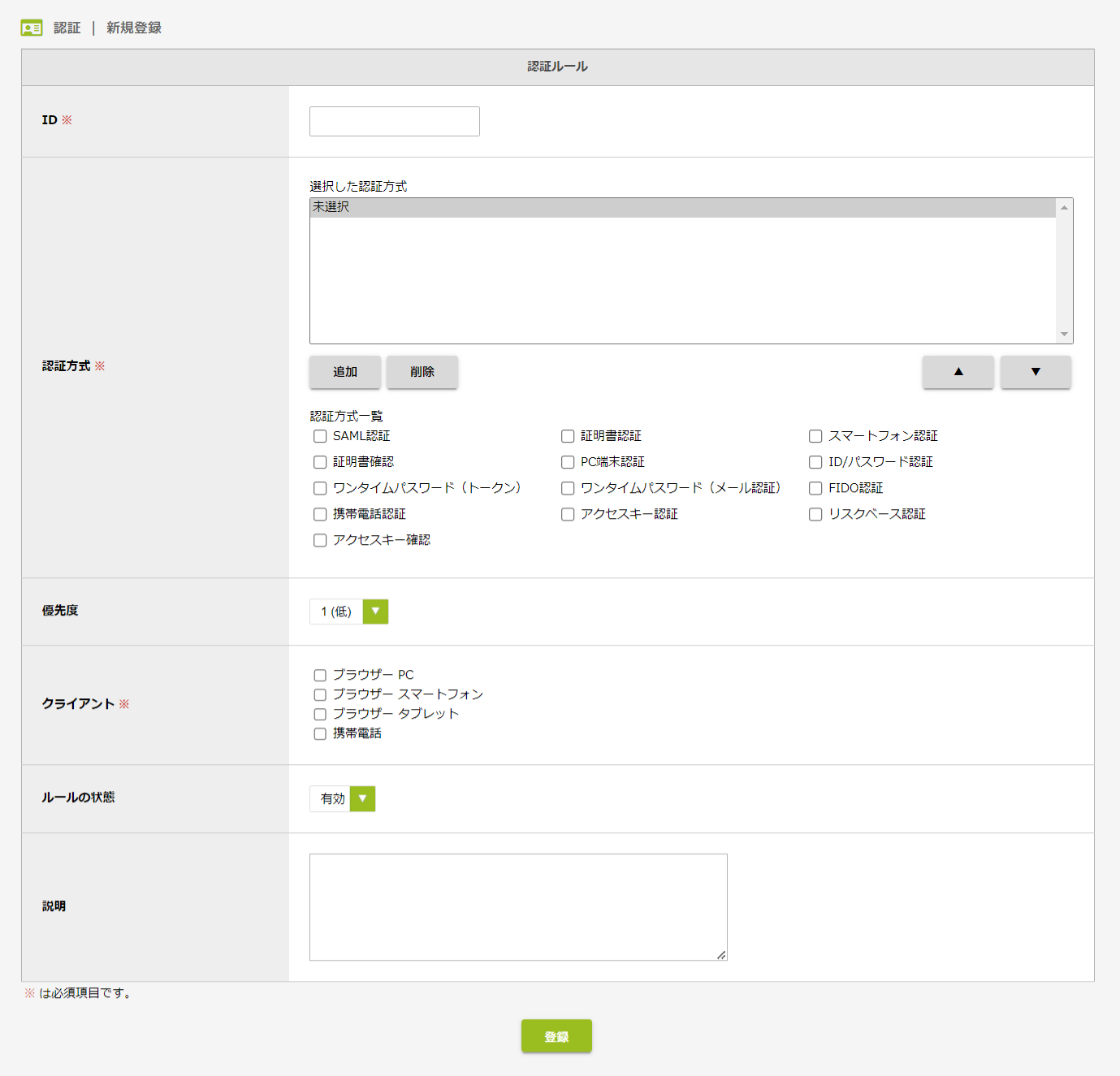Submit the form with 登録 button

pyautogui.click(x=556, y=1036)
